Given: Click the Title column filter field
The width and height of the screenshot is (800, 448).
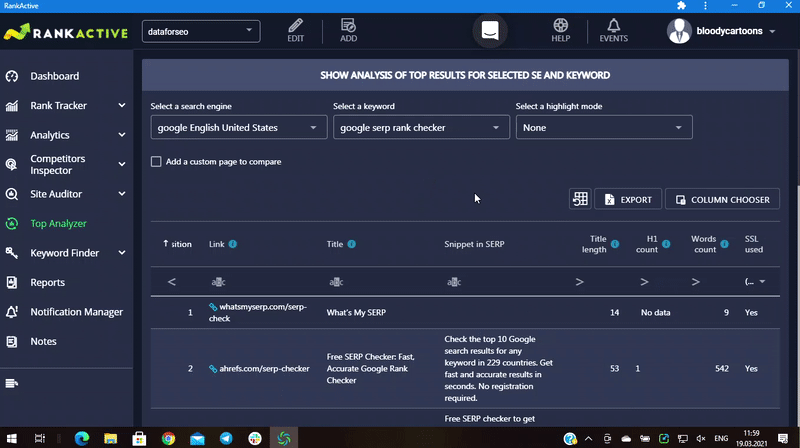Looking at the screenshot, I should click(379, 282).
